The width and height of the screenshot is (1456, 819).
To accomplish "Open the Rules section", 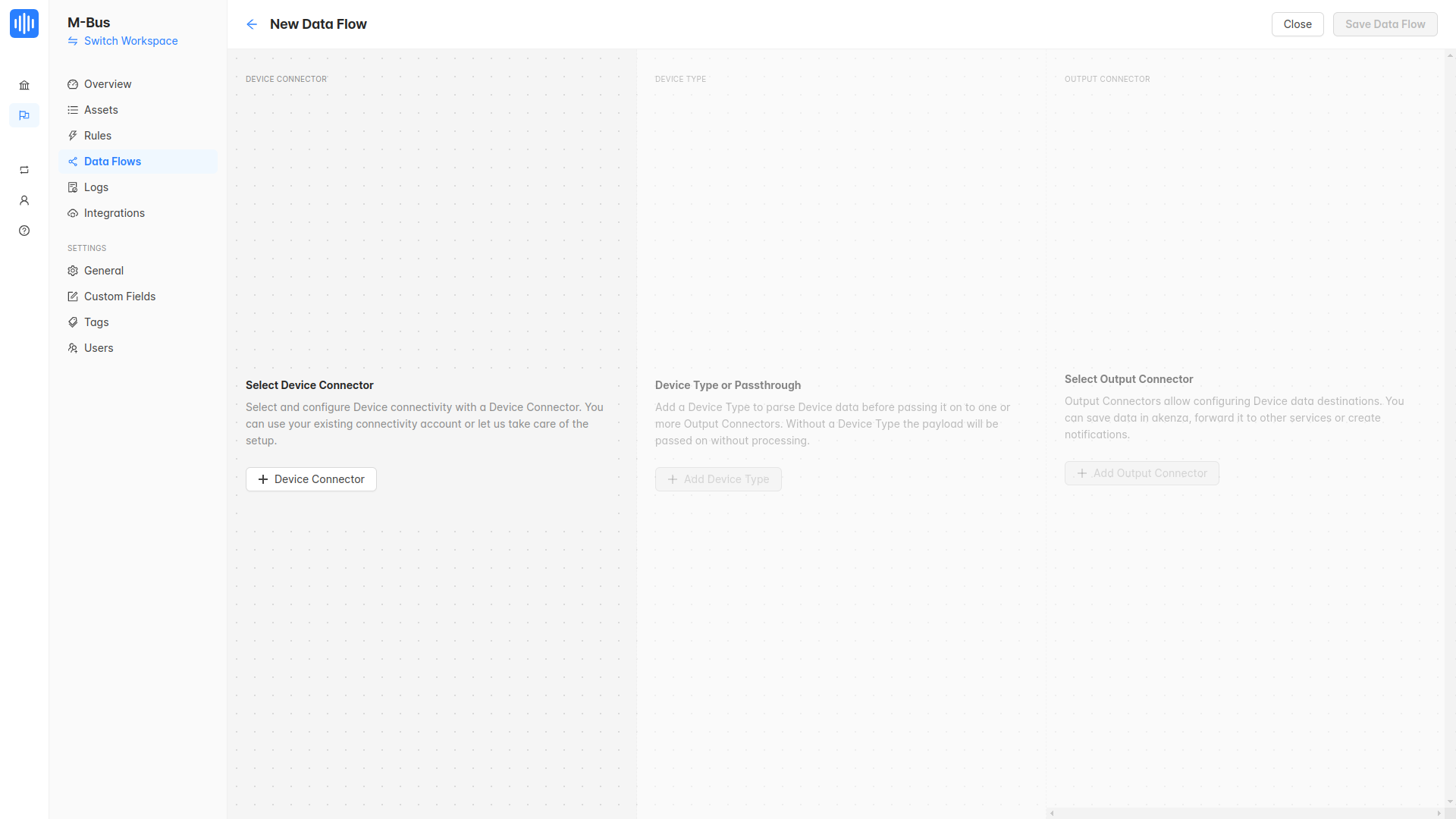I will (x=98, y=136).
